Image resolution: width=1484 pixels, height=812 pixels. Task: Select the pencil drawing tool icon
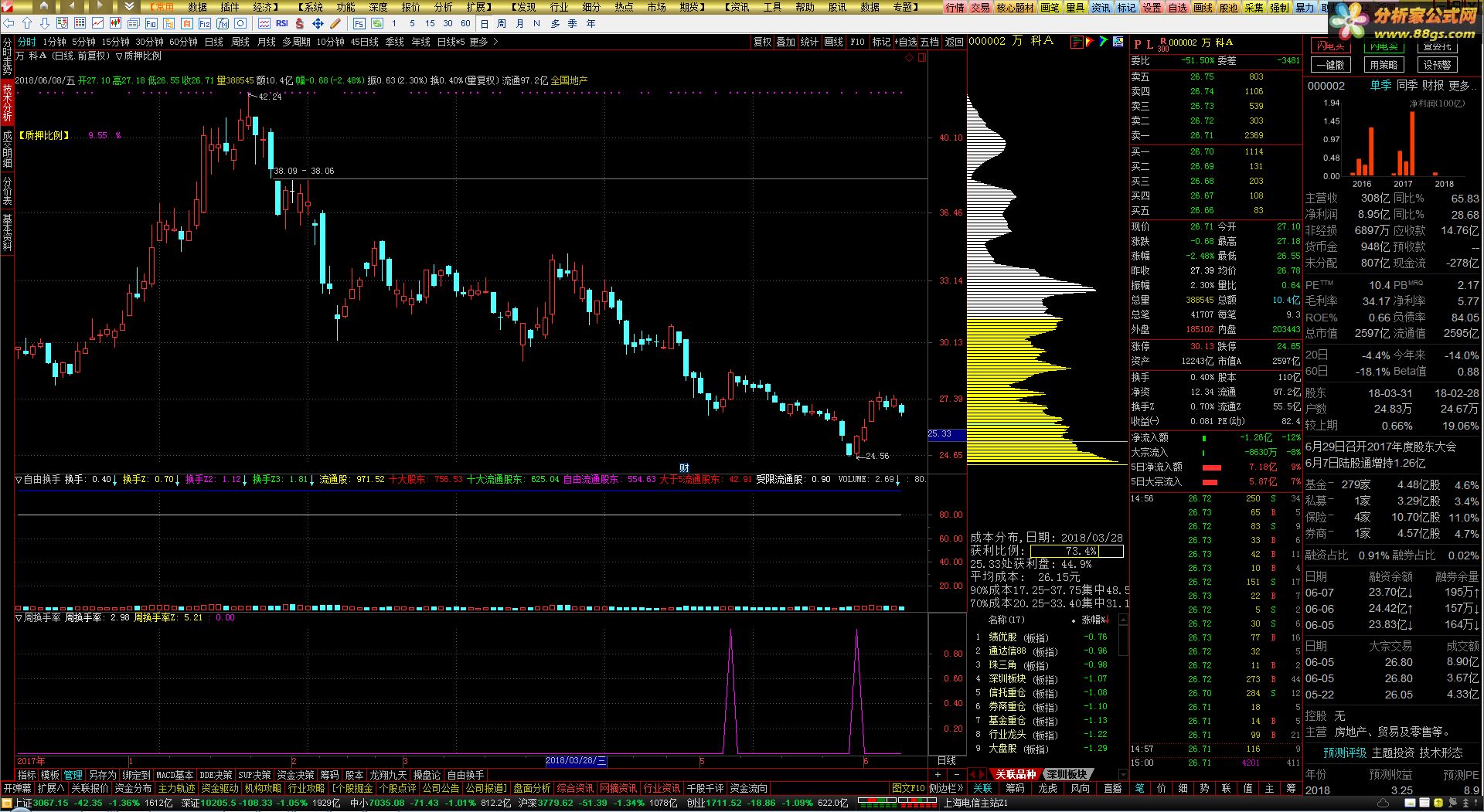click(335, 23)
